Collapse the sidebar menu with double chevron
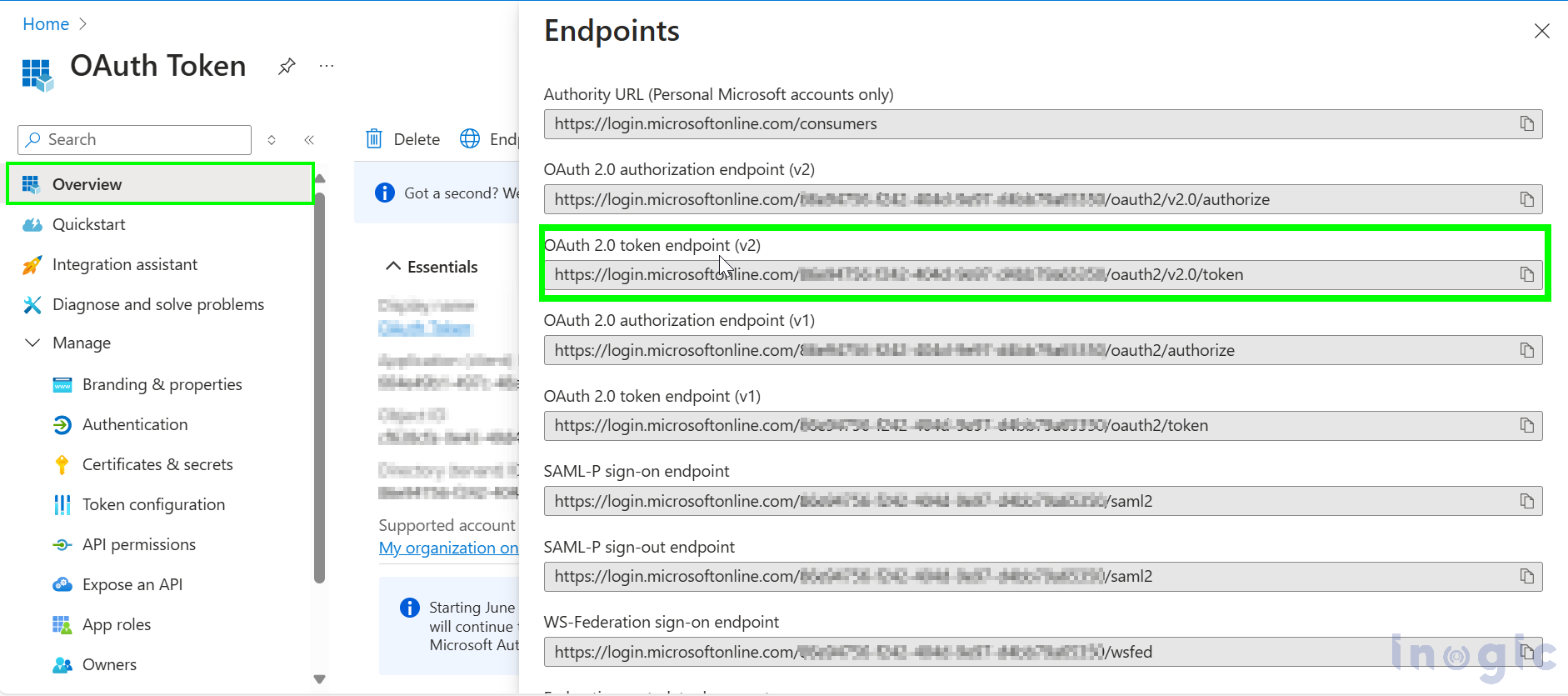 coord(309,140)
